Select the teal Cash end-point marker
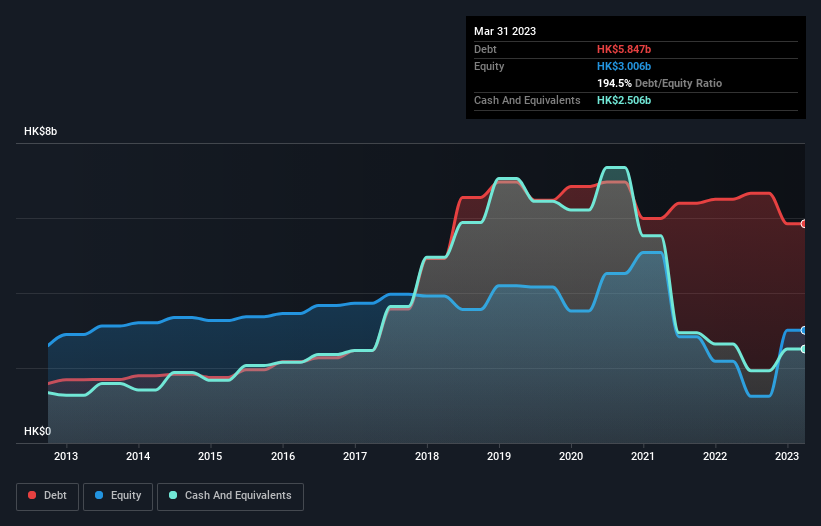Image resolution: width=821 pixels, height=526 pixels. click(804, 349)
